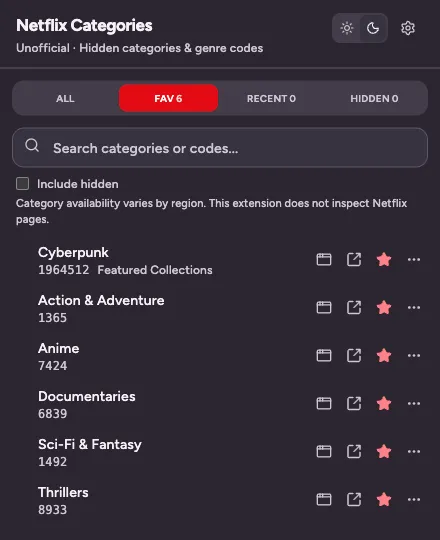
Task: Switch to dark theme moon icon
Action: (373, 28)
